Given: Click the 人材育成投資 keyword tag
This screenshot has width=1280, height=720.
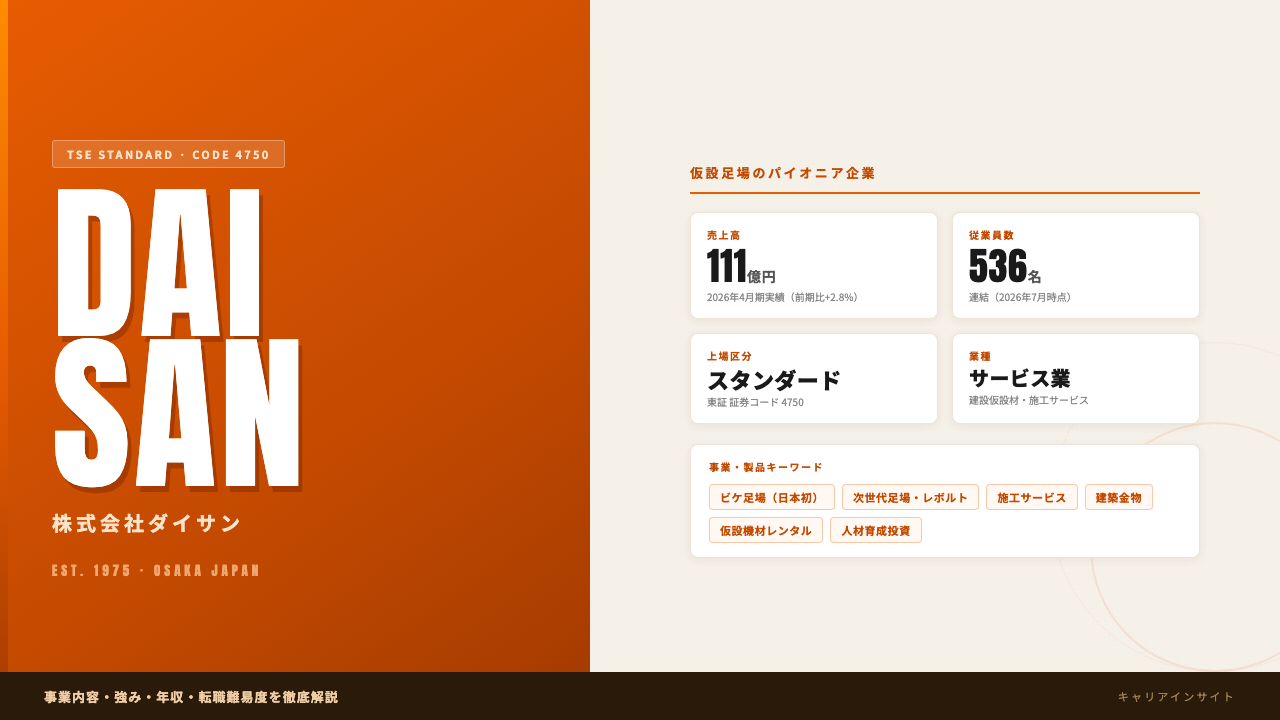Looking at the screenshot, I should tap(876, 530).
